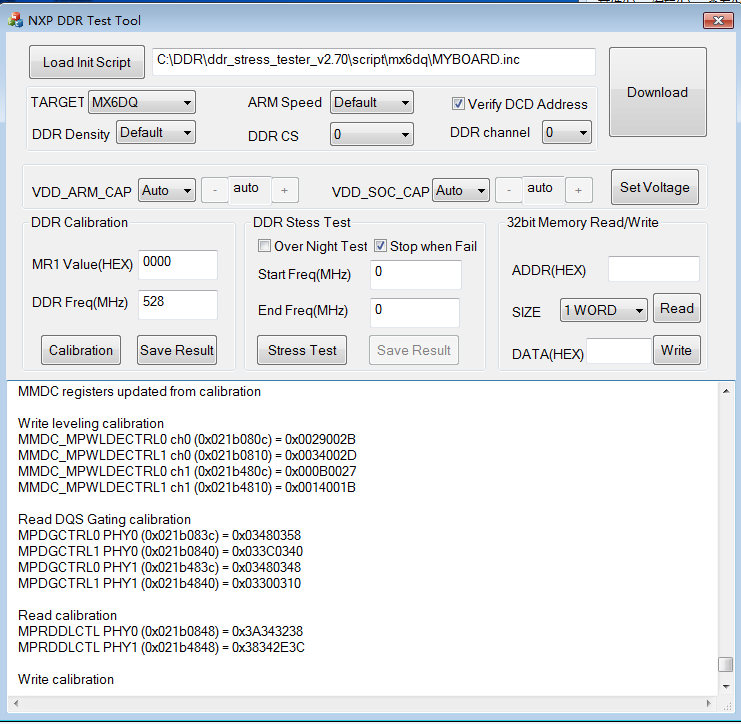This screenshot has width=741, height=724.
Task: Click the Start Freq(MHz) input field
Action: click(x=415, y=274)
